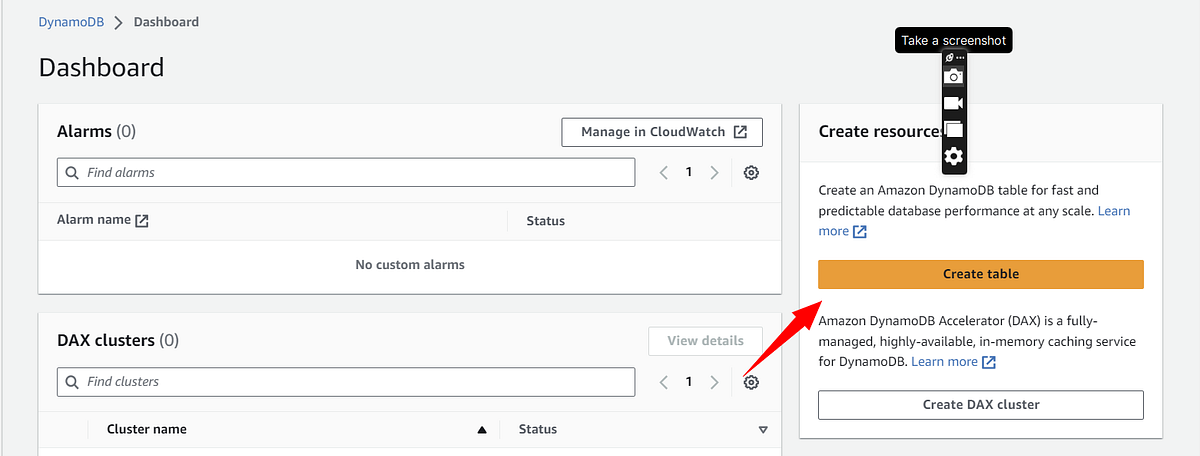
Task: Go to previous page of DAX clusters
Action: click(x=663, y=382)
